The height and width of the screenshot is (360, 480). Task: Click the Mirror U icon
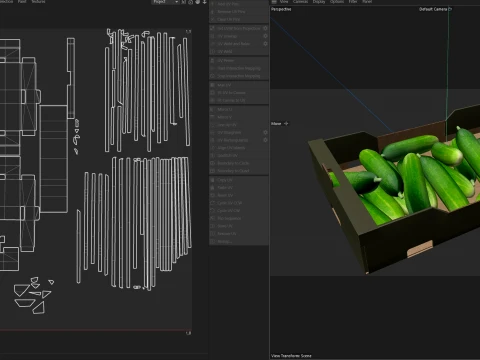213,109
